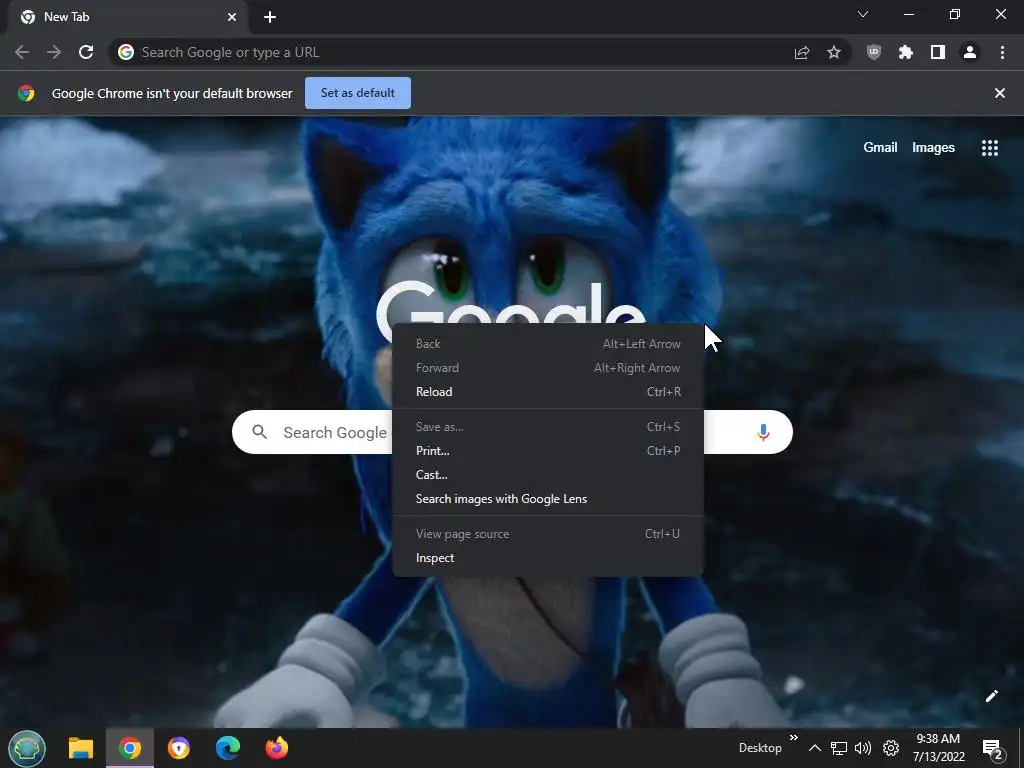Reload the page via toolbar icon
The image size is (1024, 768).
coord(86,52)
